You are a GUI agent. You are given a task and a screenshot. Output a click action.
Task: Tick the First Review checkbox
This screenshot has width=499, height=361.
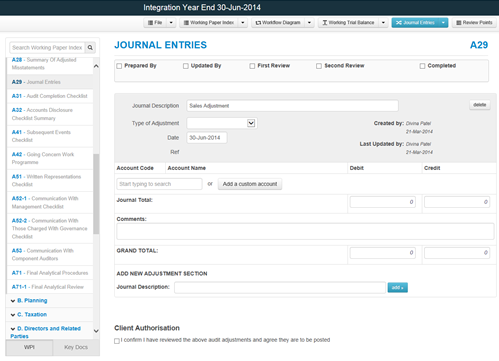[x=252, y=66]
